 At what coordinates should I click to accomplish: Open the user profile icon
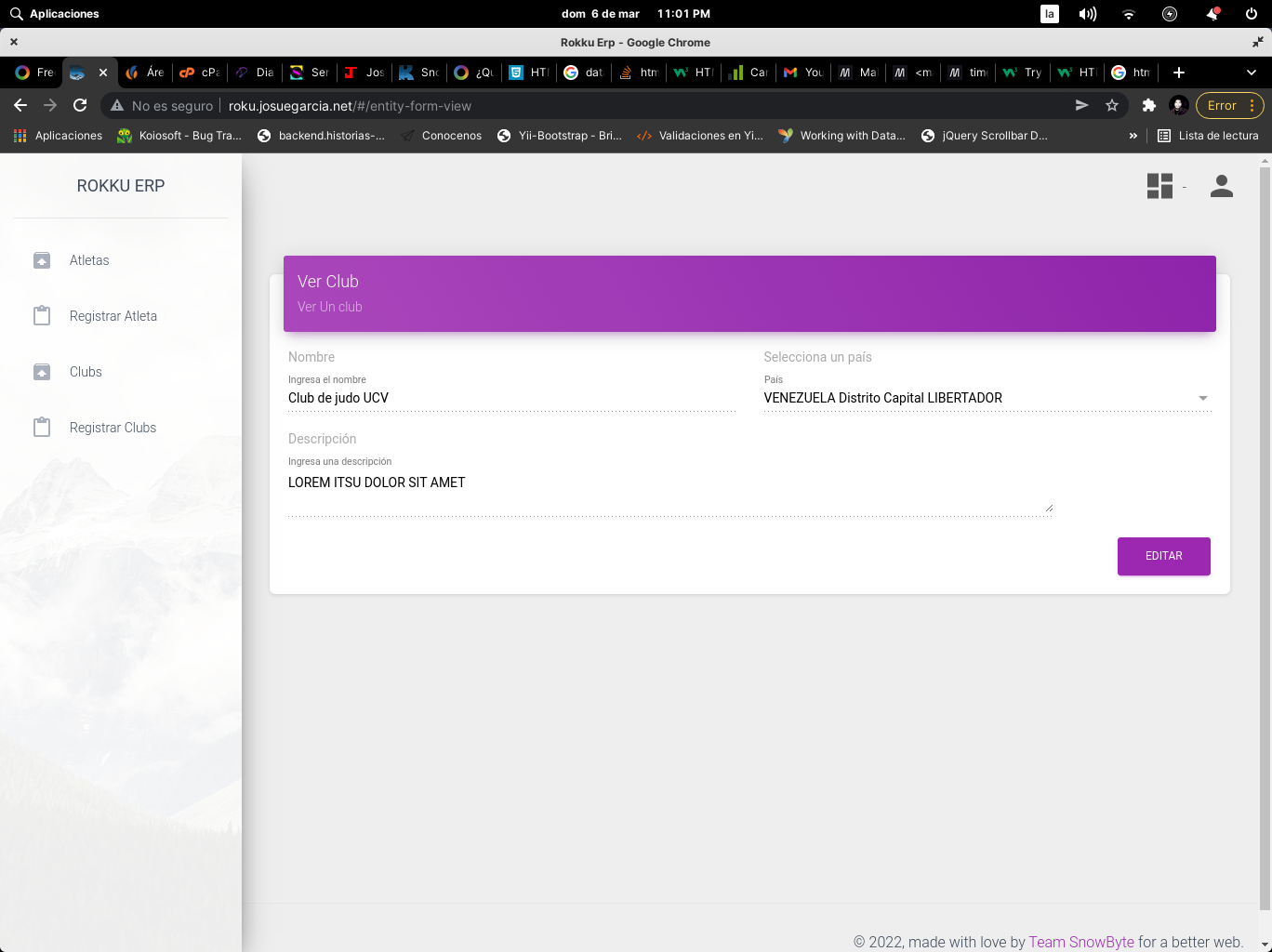tap(1221, 186)
